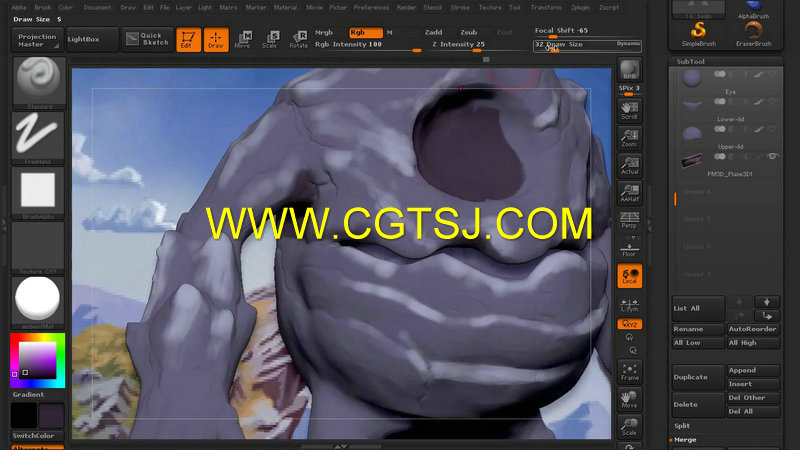This screenshot has width=800, height=450.
Task: Click the Zoom canvas icon
Action: click(x=630, y=138)
